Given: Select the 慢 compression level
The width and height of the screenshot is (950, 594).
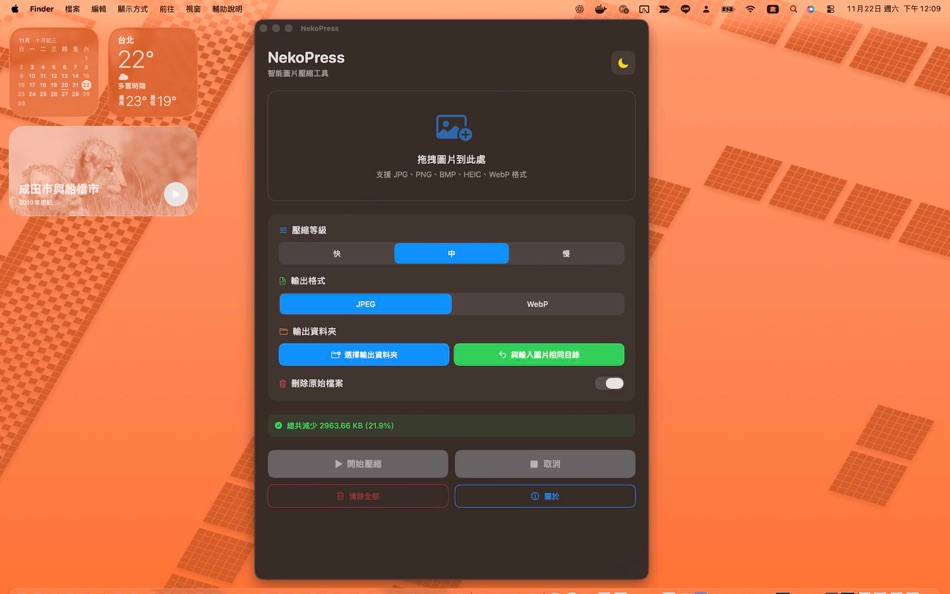Looking at the screenshot, I should click(567, 253).
